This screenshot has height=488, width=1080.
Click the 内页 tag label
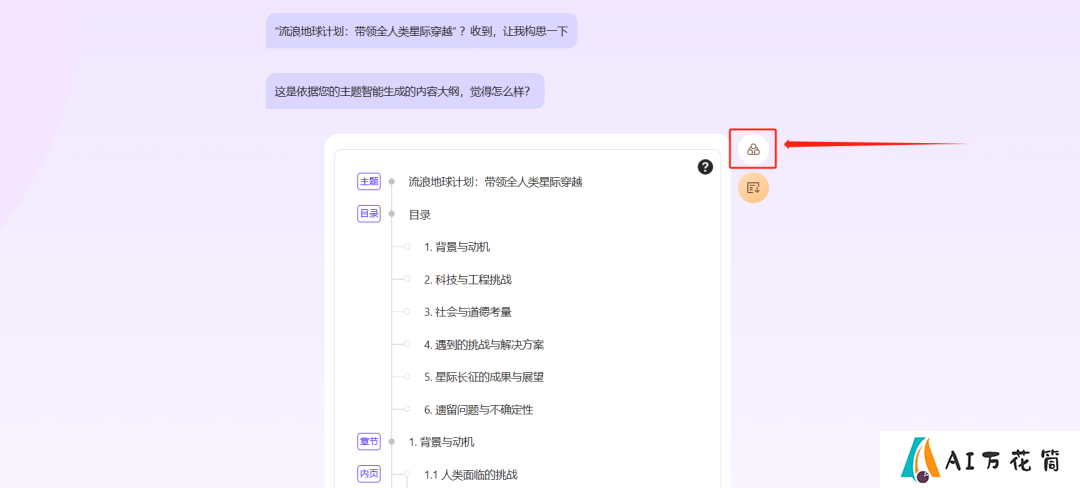368,474
